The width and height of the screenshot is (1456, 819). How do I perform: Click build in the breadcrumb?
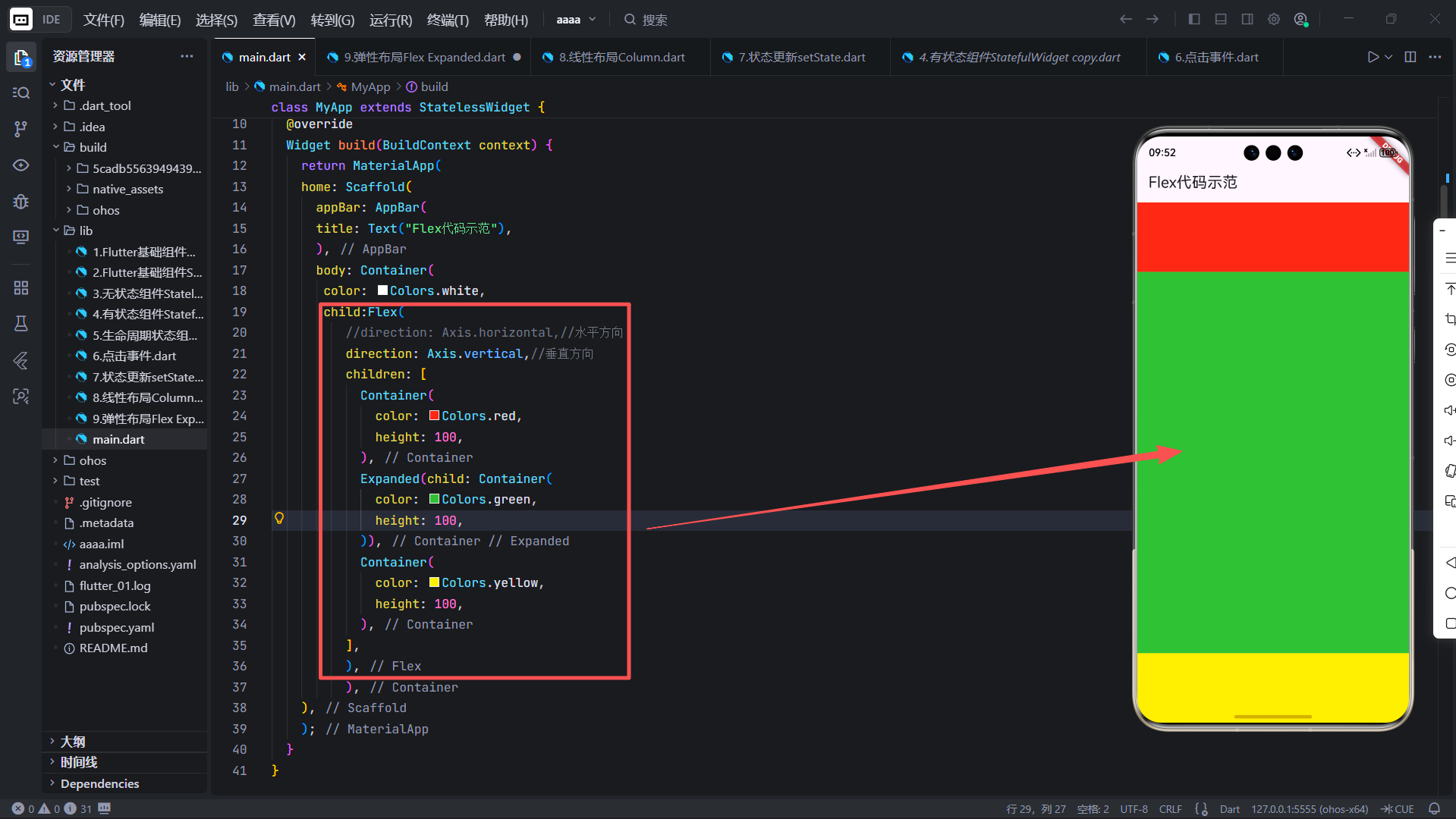tap(434, 86)
